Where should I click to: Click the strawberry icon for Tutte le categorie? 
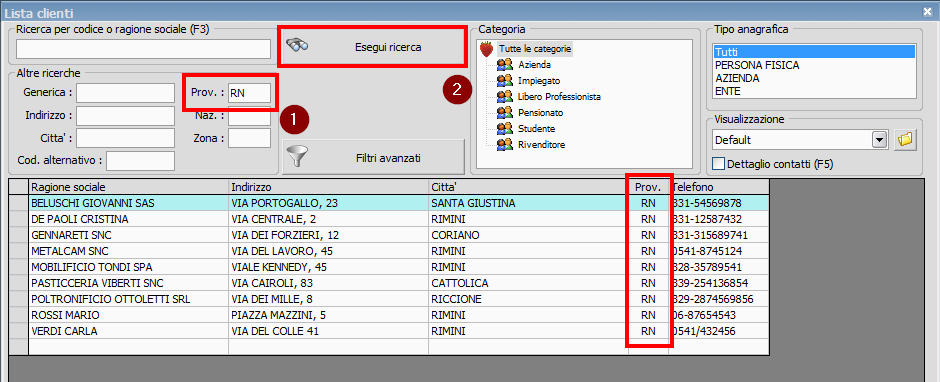point(486,49)
